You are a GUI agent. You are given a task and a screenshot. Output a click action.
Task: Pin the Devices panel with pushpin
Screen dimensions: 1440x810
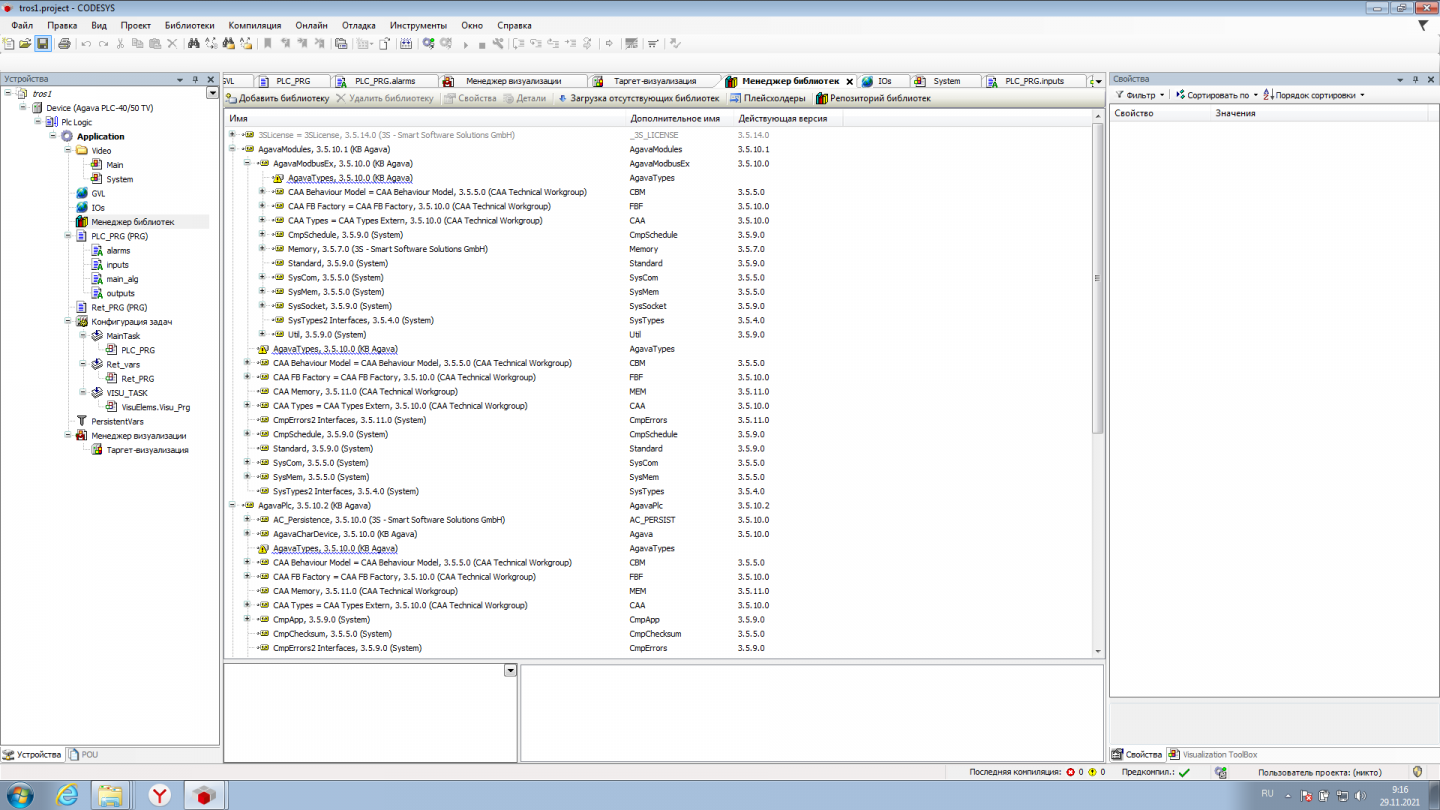[x=195, y=79]
